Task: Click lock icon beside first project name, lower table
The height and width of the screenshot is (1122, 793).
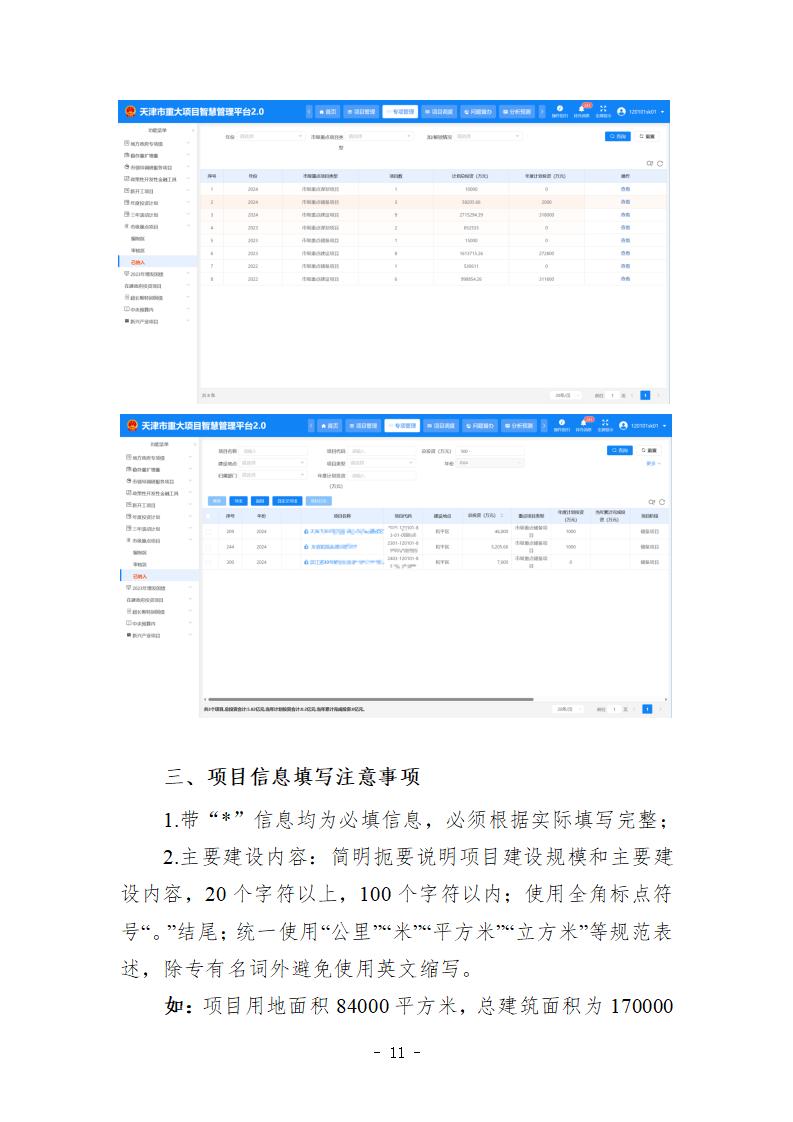Action: tap(306, 532)
